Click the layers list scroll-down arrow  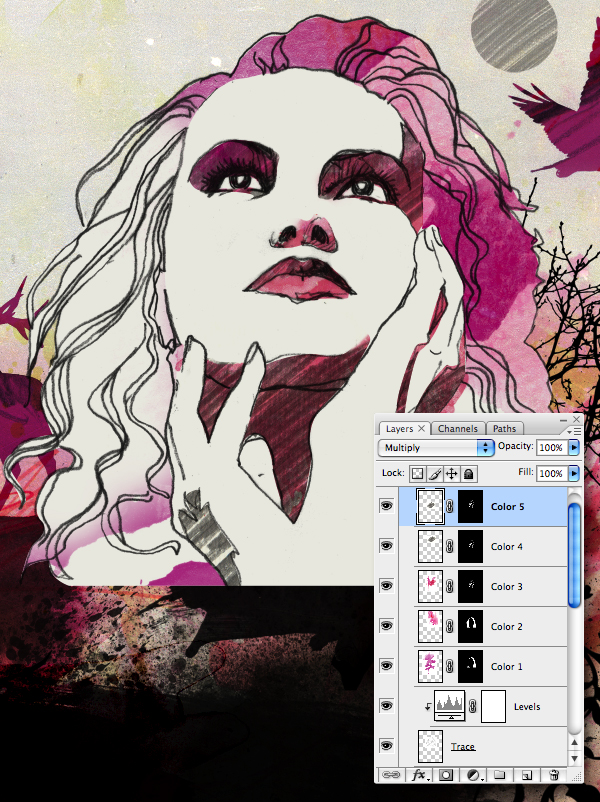point(575,758)
